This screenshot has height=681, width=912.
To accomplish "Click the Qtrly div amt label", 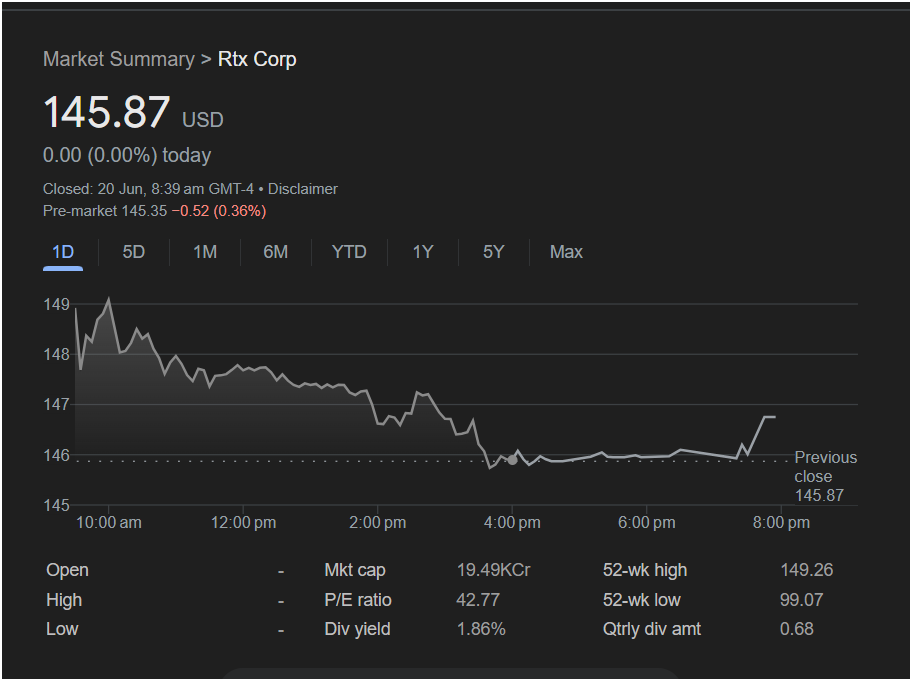I will click(652, 629).
